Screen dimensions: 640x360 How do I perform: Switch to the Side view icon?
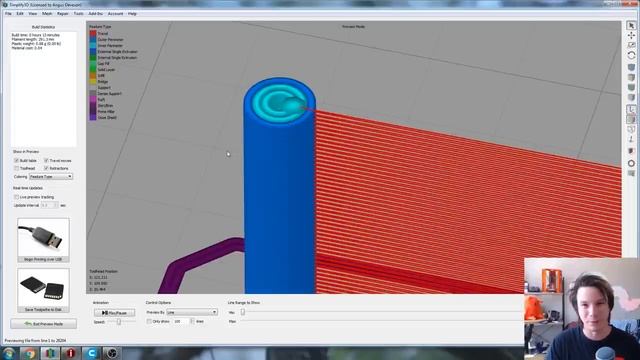tap(631, 98)
